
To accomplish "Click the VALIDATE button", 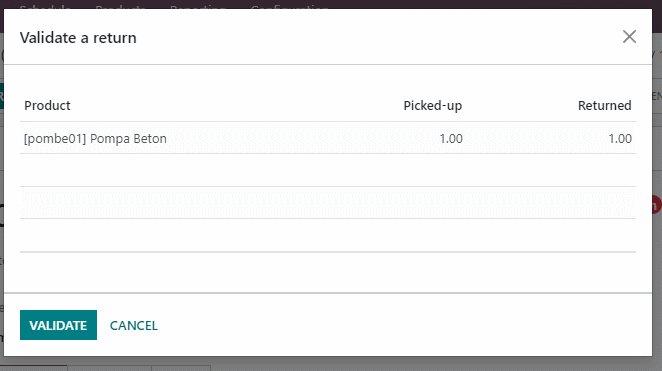I will (58, 325).
